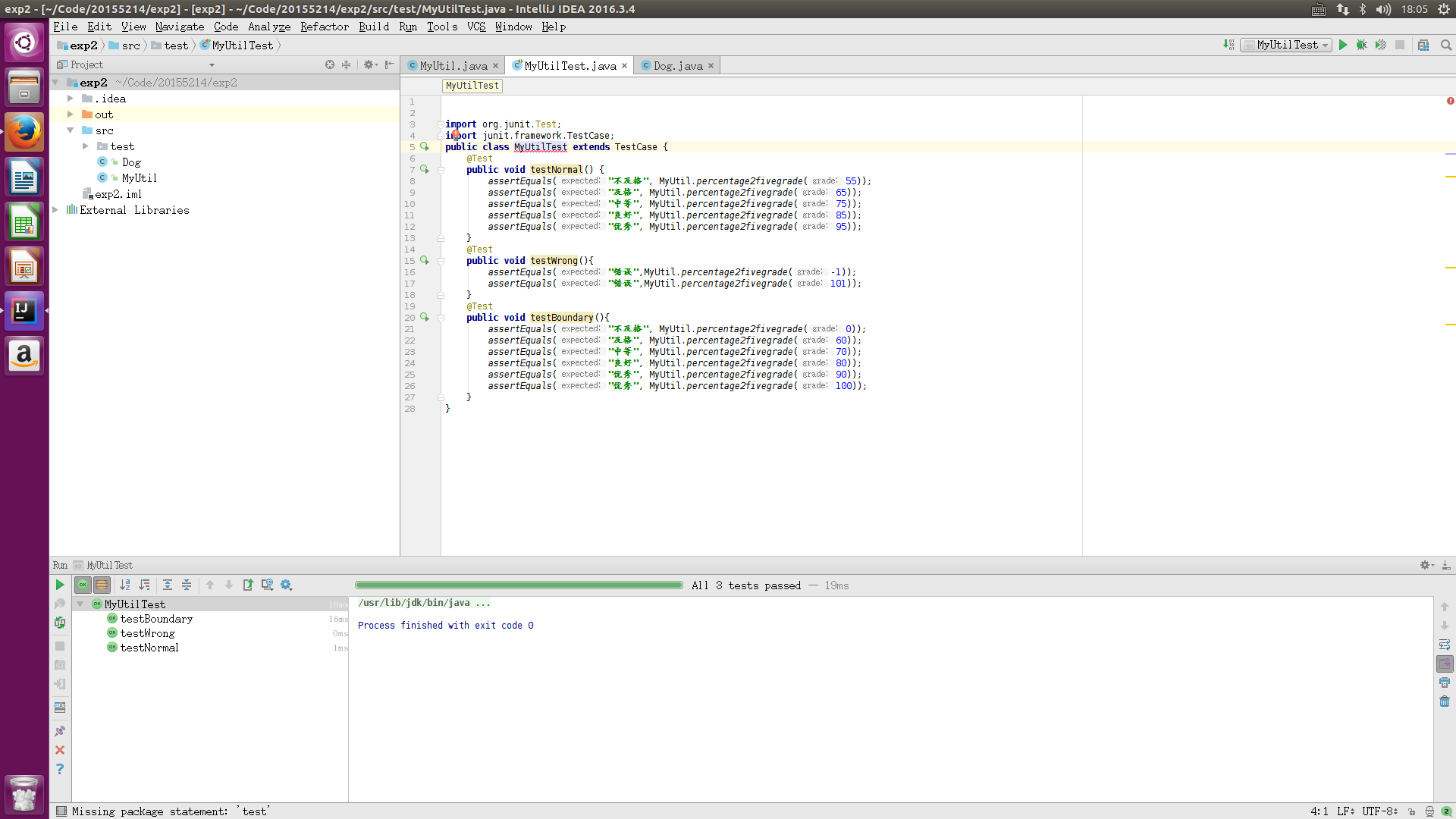Screen dimensions: 1456x819
Task: Start the debugger with the bug icon
Action: (1361, 45)
